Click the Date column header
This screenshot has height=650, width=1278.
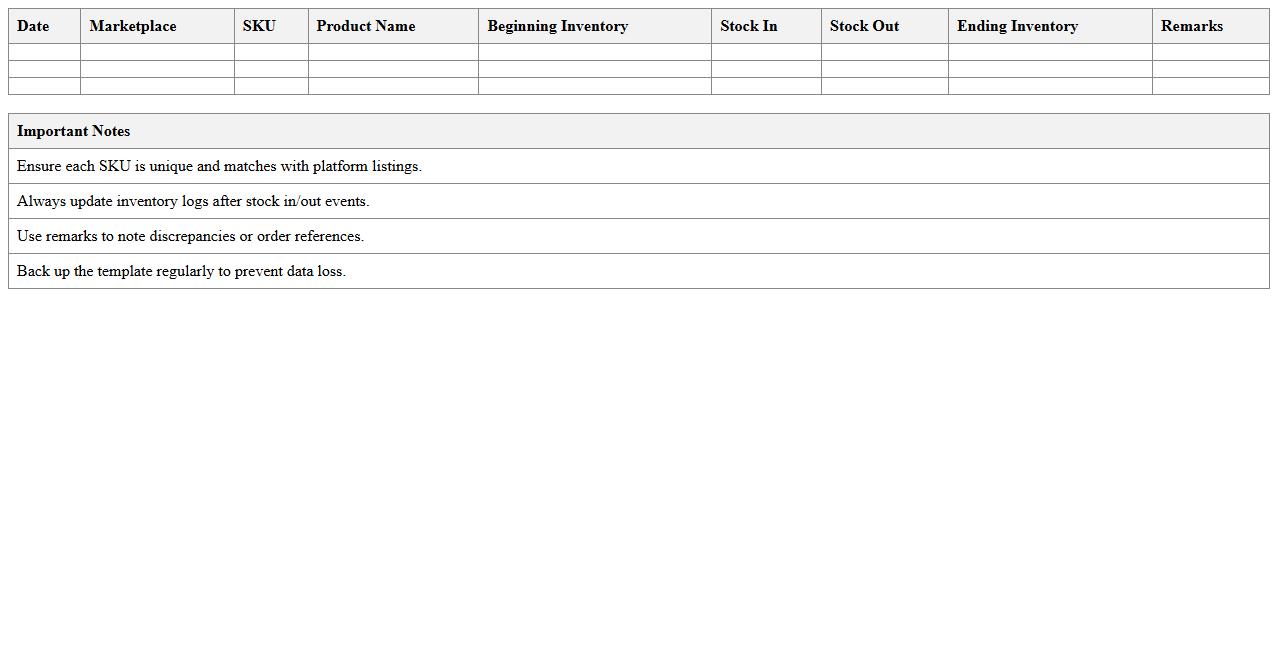point(33,26)
